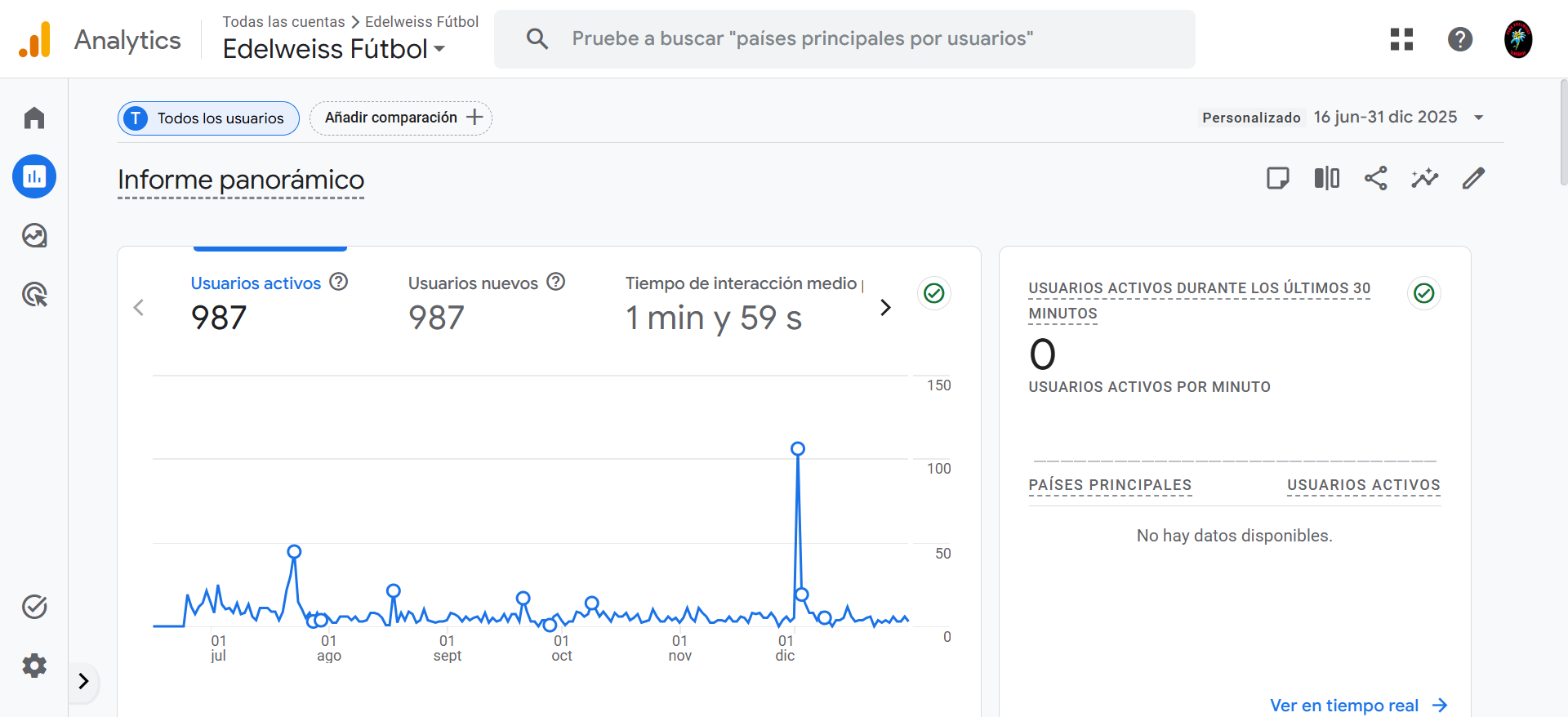Open the date range dropdown
The width and height of the screenshot is (1568, 717).
click(x=1478, y=118)
